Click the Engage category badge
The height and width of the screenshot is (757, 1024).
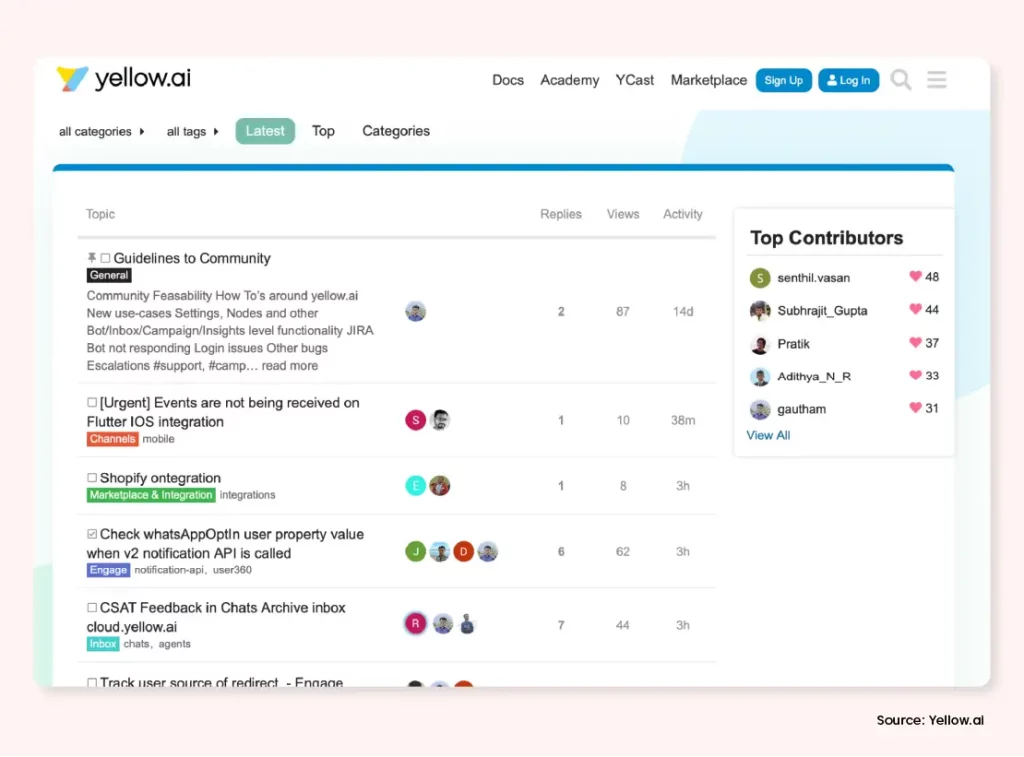click(x=108, y=570)
